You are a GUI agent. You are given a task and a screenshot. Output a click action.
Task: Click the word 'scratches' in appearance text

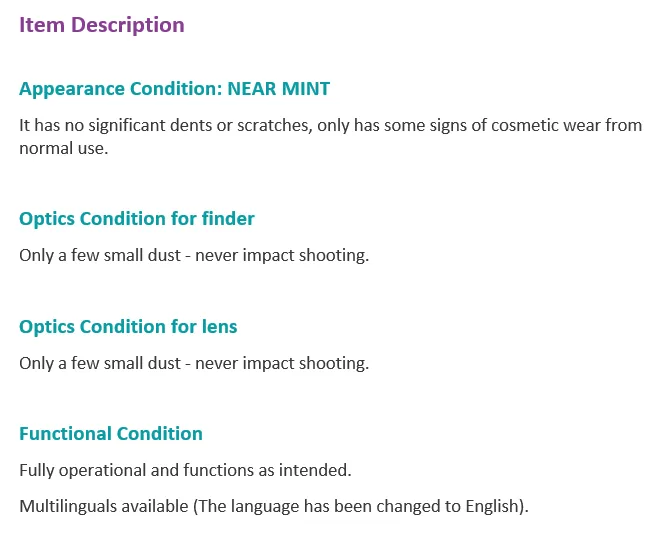pos(275,125)
